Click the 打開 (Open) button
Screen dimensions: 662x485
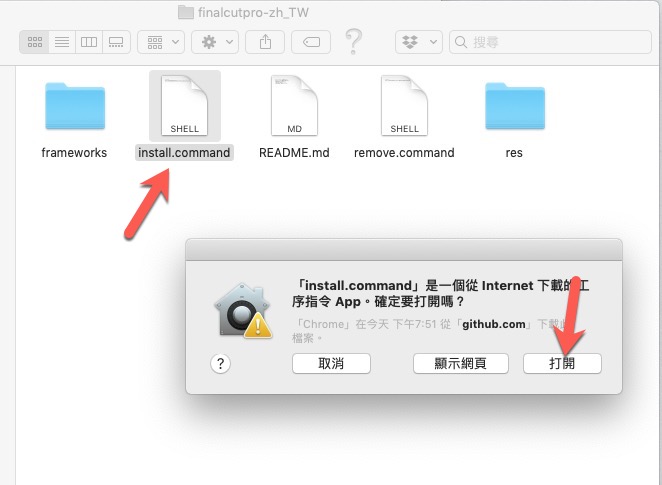(562, 363)
